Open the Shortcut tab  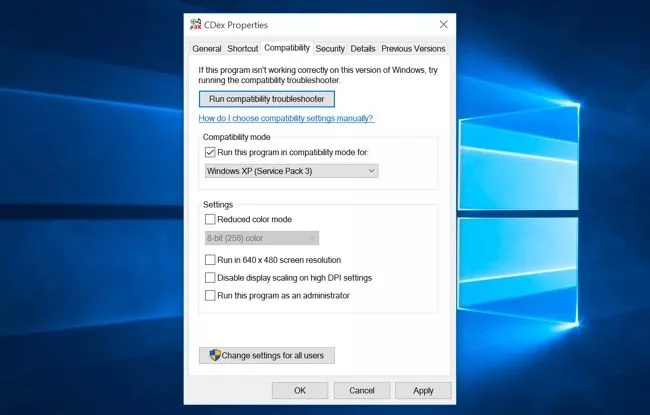(243, 49)
